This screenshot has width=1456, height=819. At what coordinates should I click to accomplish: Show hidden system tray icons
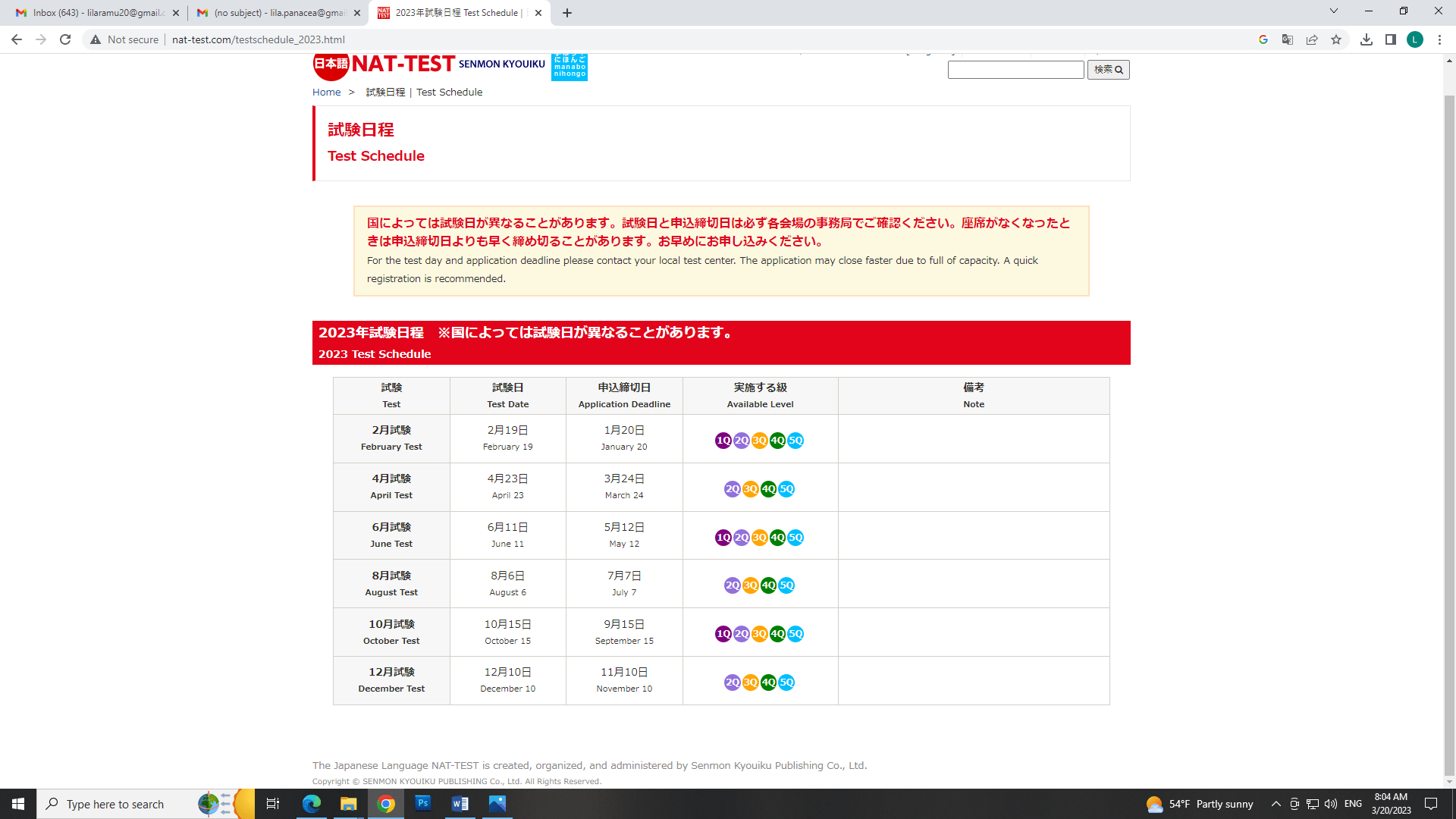(1276, 804)
